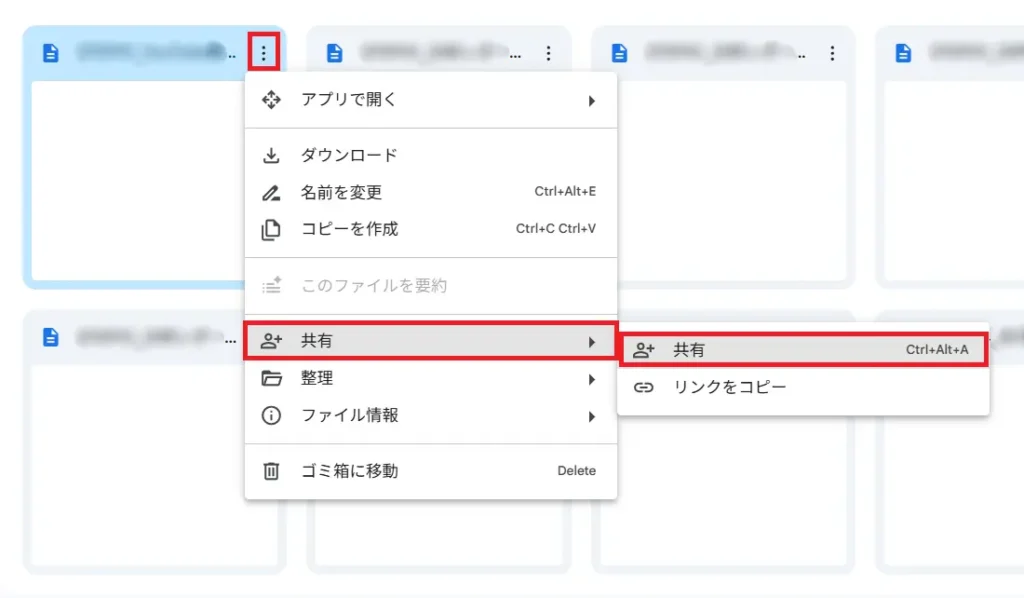Viewport: 1024px width, 598px height.
Task: Expand the 整理 submenu arrow
Action: 592,378
